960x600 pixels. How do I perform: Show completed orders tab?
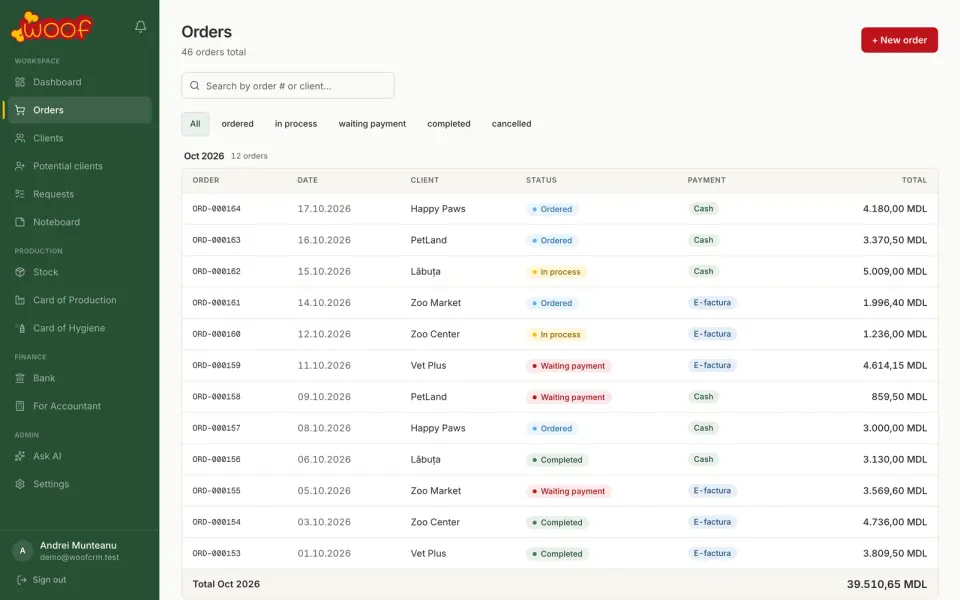[449, 124]
